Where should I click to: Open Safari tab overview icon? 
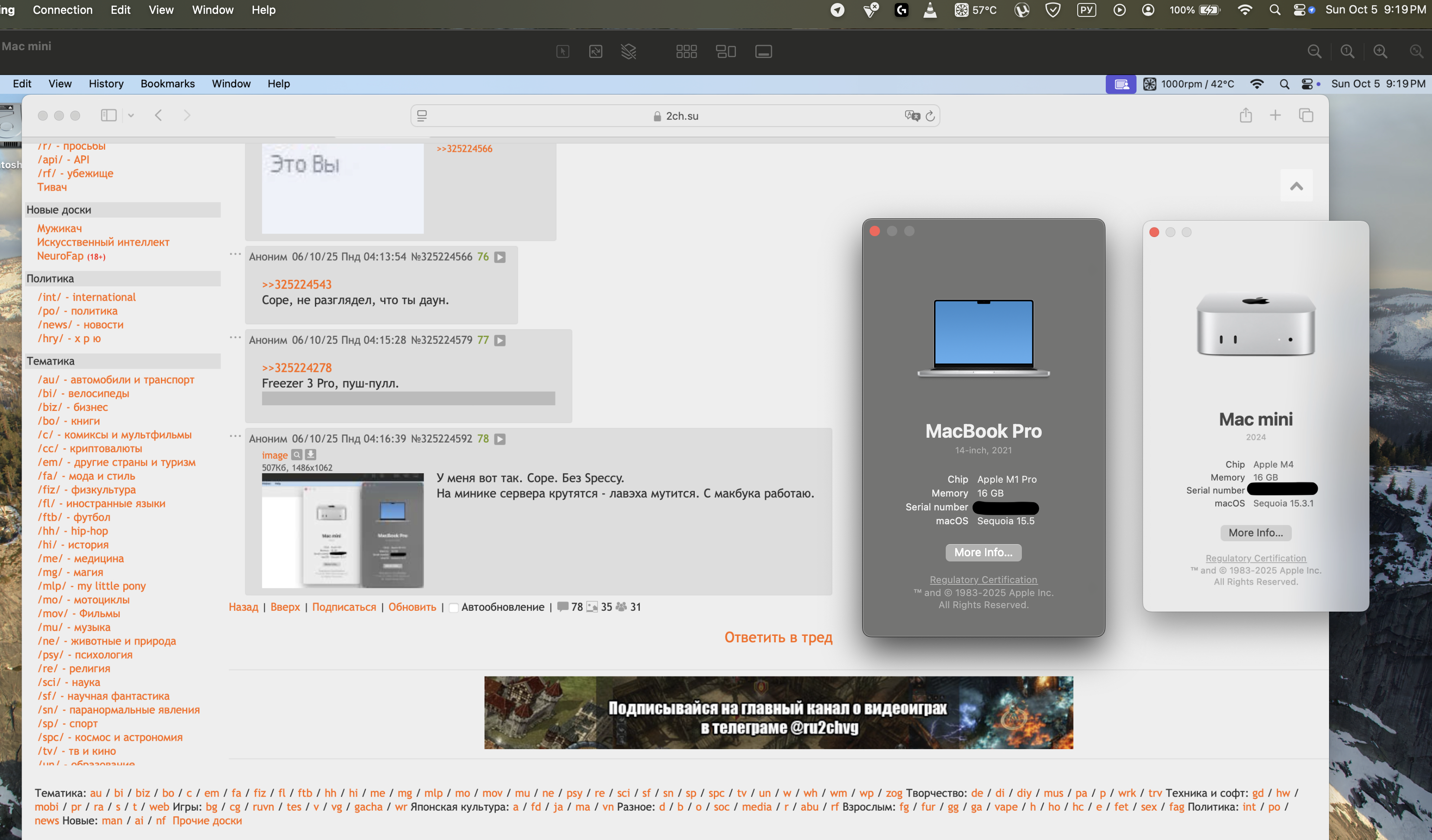click(x=1306, y=115)
